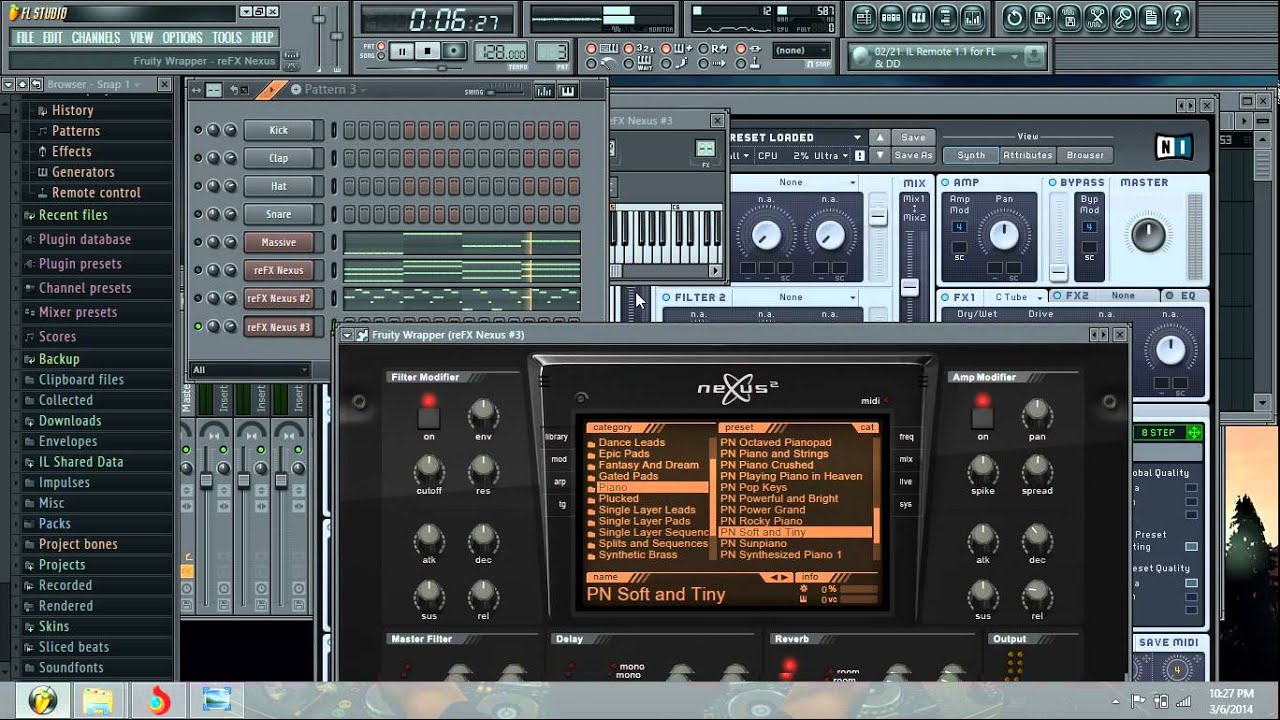Select the Snare channel button
Image resolution: width=1280 pixels, height=720 pixels.
(278, 214)
